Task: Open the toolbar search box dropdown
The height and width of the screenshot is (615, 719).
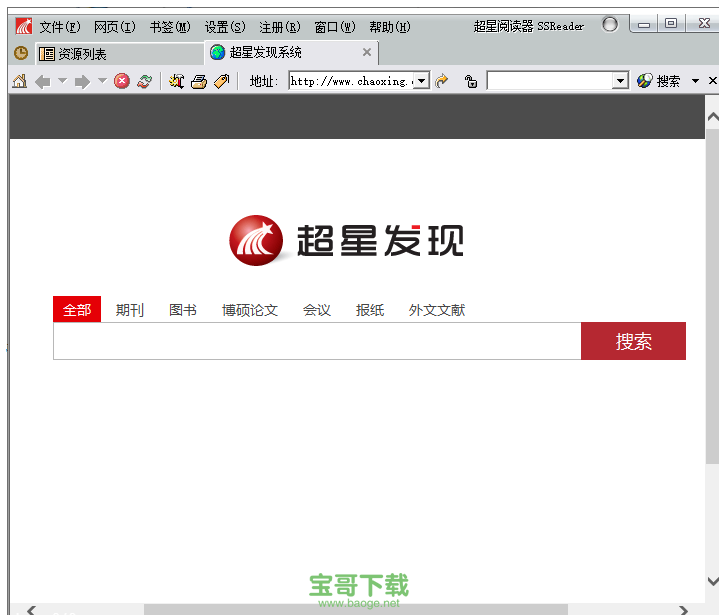Action: (x=620, y=81)
